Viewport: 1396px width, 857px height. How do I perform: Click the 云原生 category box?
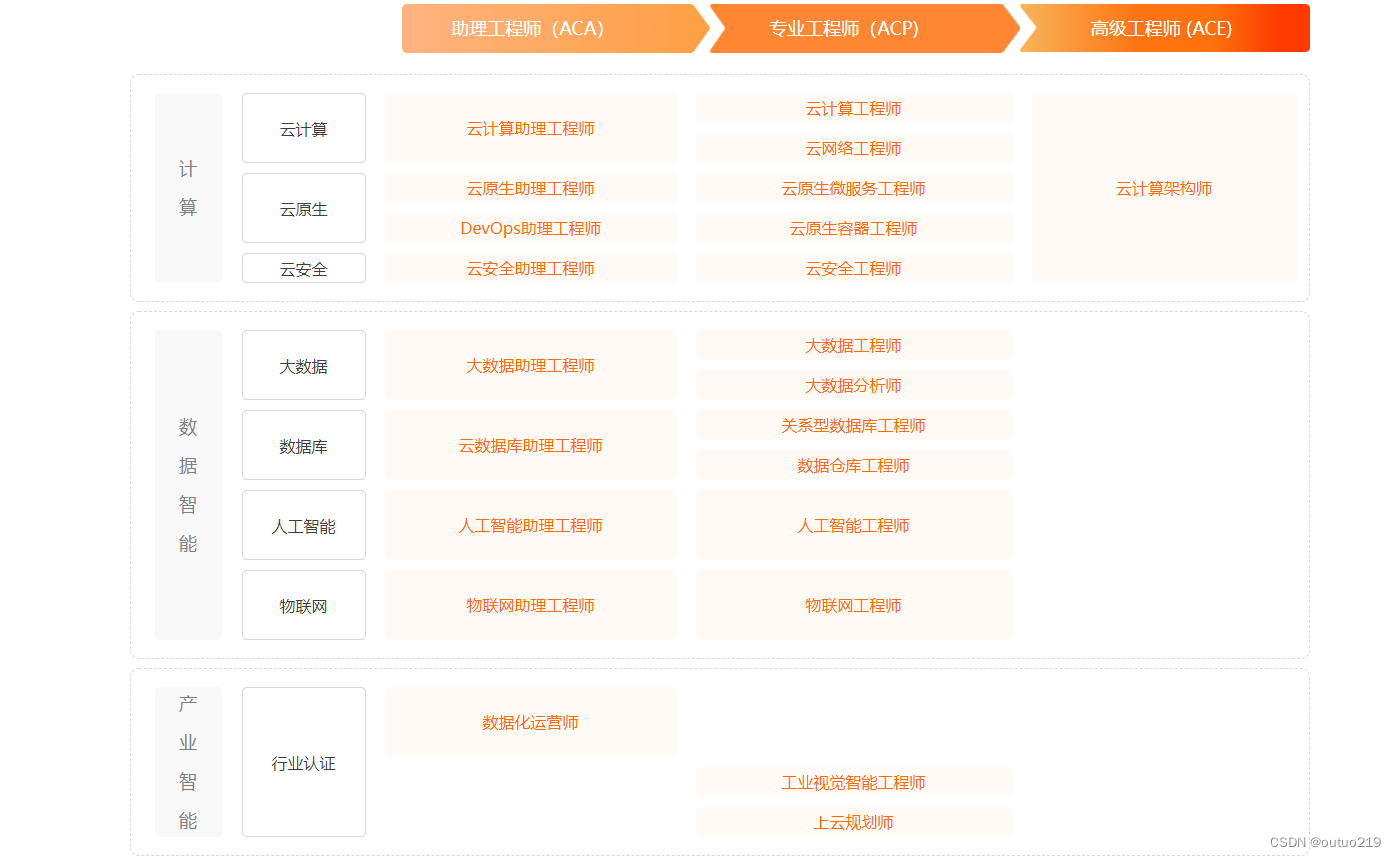pyautogui.click(x=304, y=208)
